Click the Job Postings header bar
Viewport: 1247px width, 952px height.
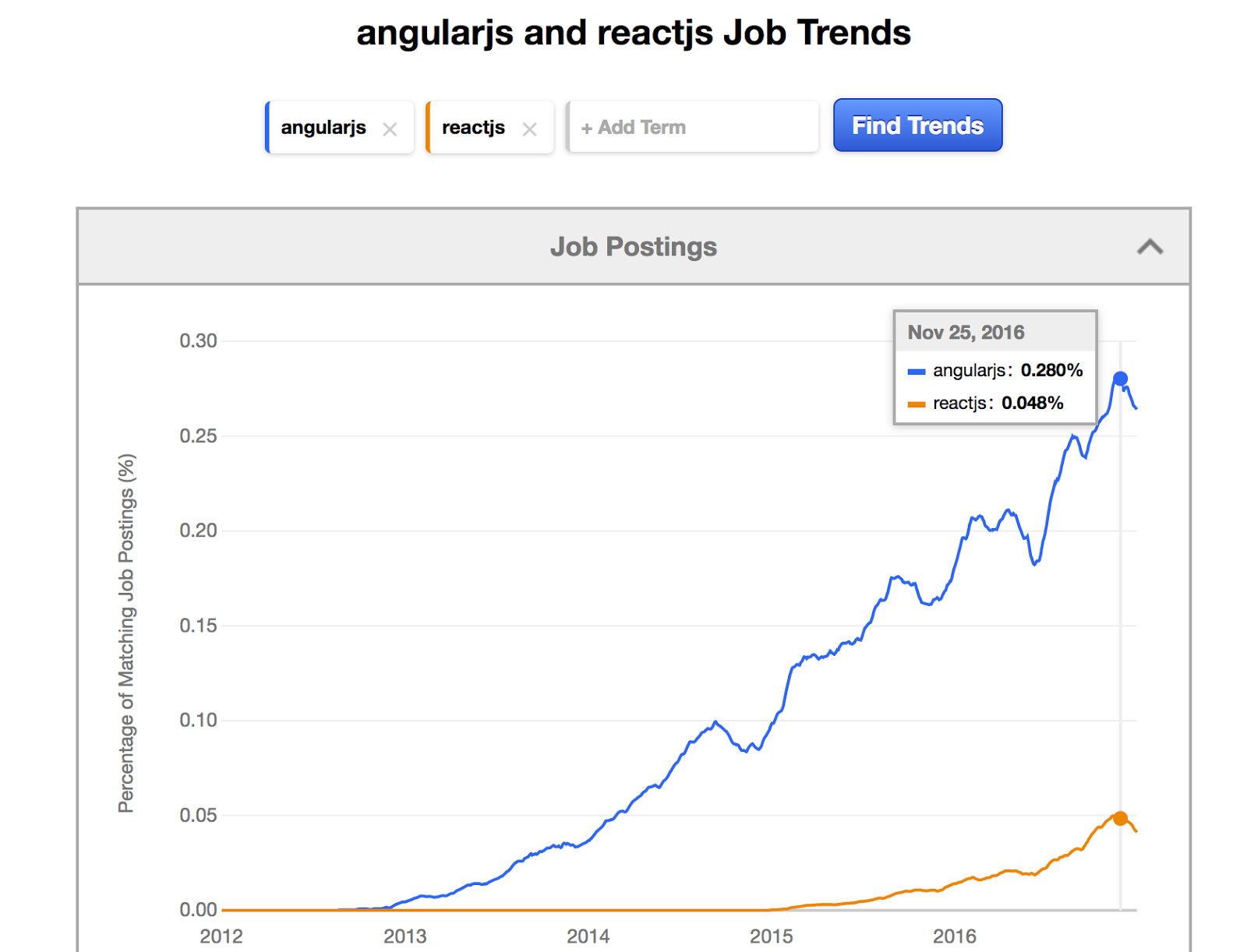click(634, 246)
